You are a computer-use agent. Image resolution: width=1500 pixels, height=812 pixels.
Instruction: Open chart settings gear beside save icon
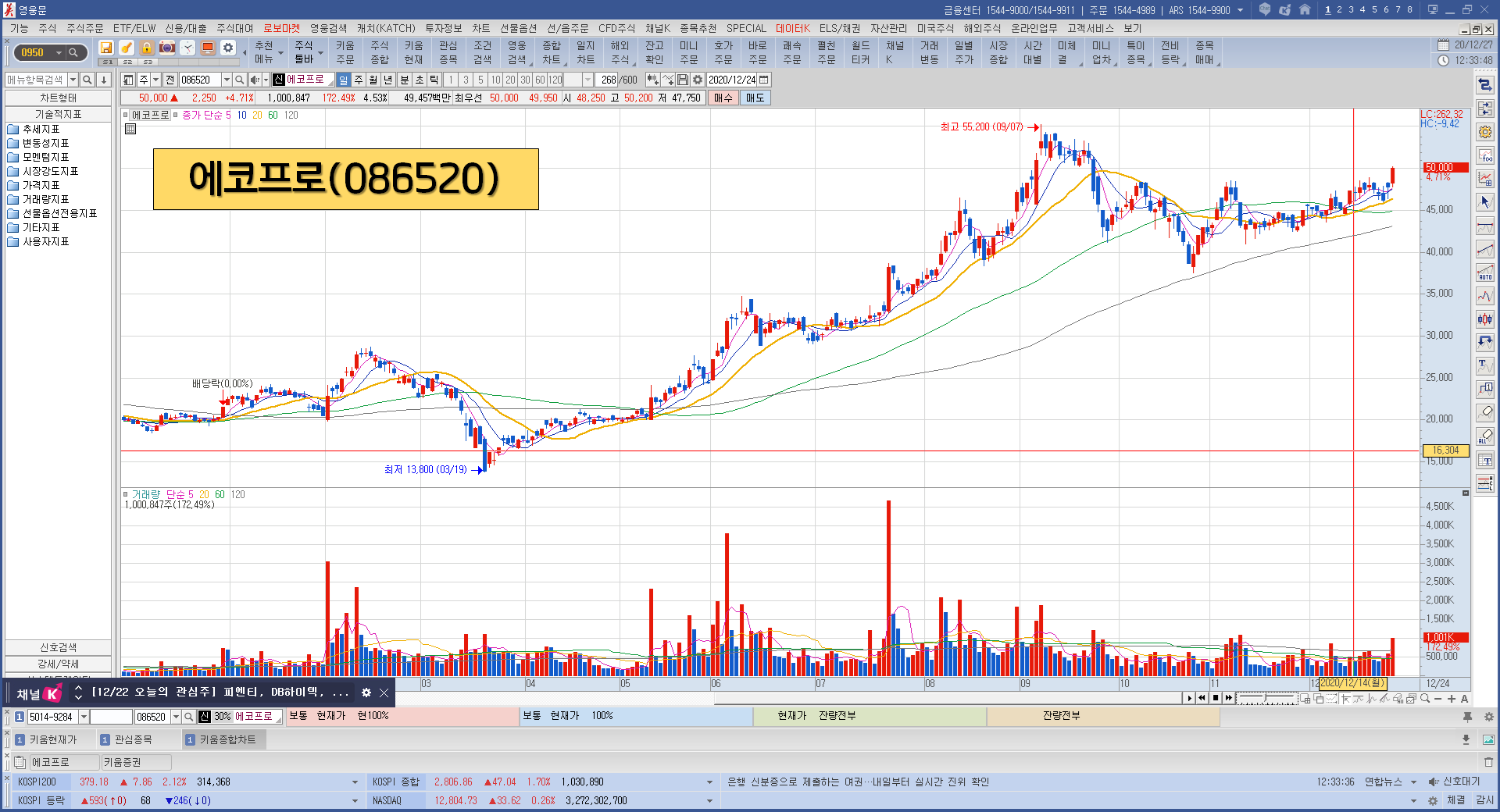698,80
